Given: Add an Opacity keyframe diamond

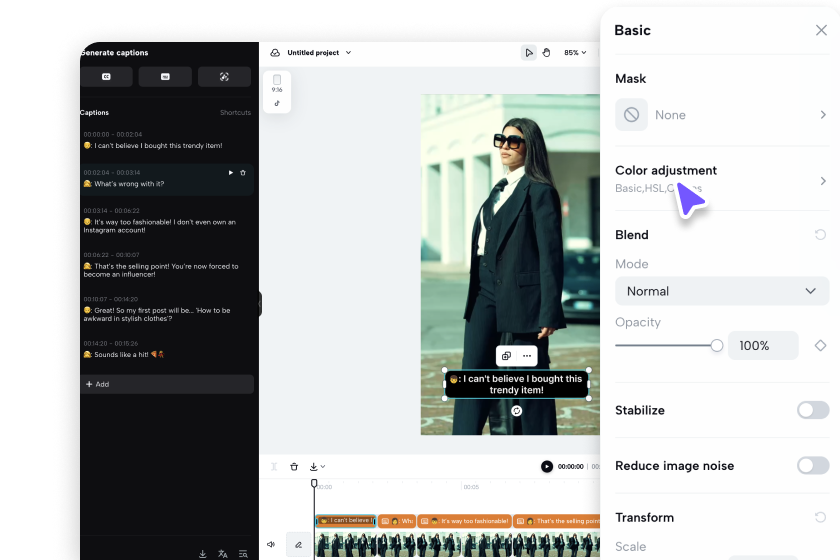Looking at the screenshot, I should point(820,346).
